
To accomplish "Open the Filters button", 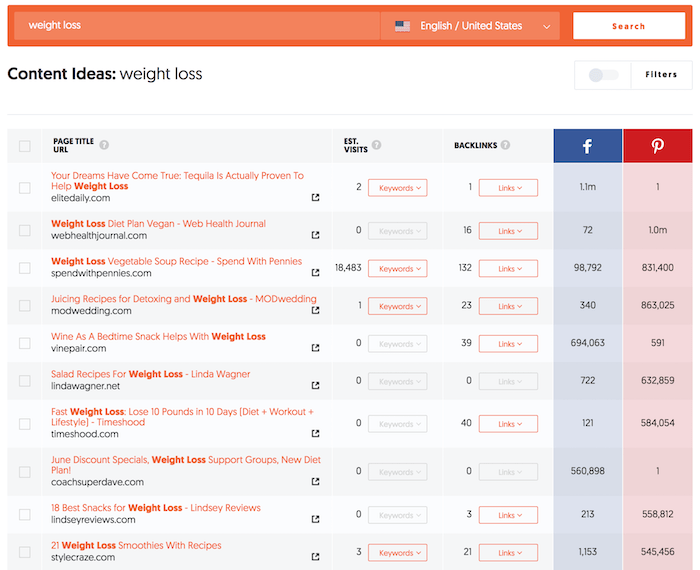I will (x=661, y=75).
